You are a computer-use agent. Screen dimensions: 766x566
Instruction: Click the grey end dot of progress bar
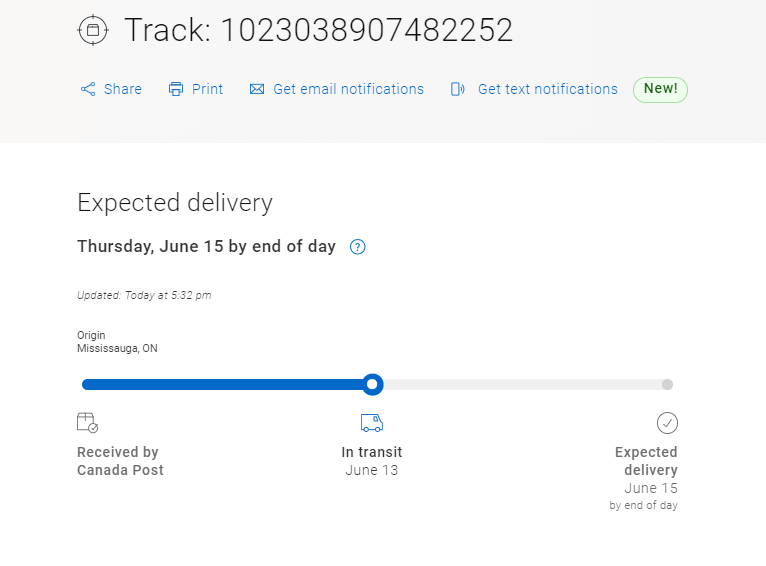[667, 384]
